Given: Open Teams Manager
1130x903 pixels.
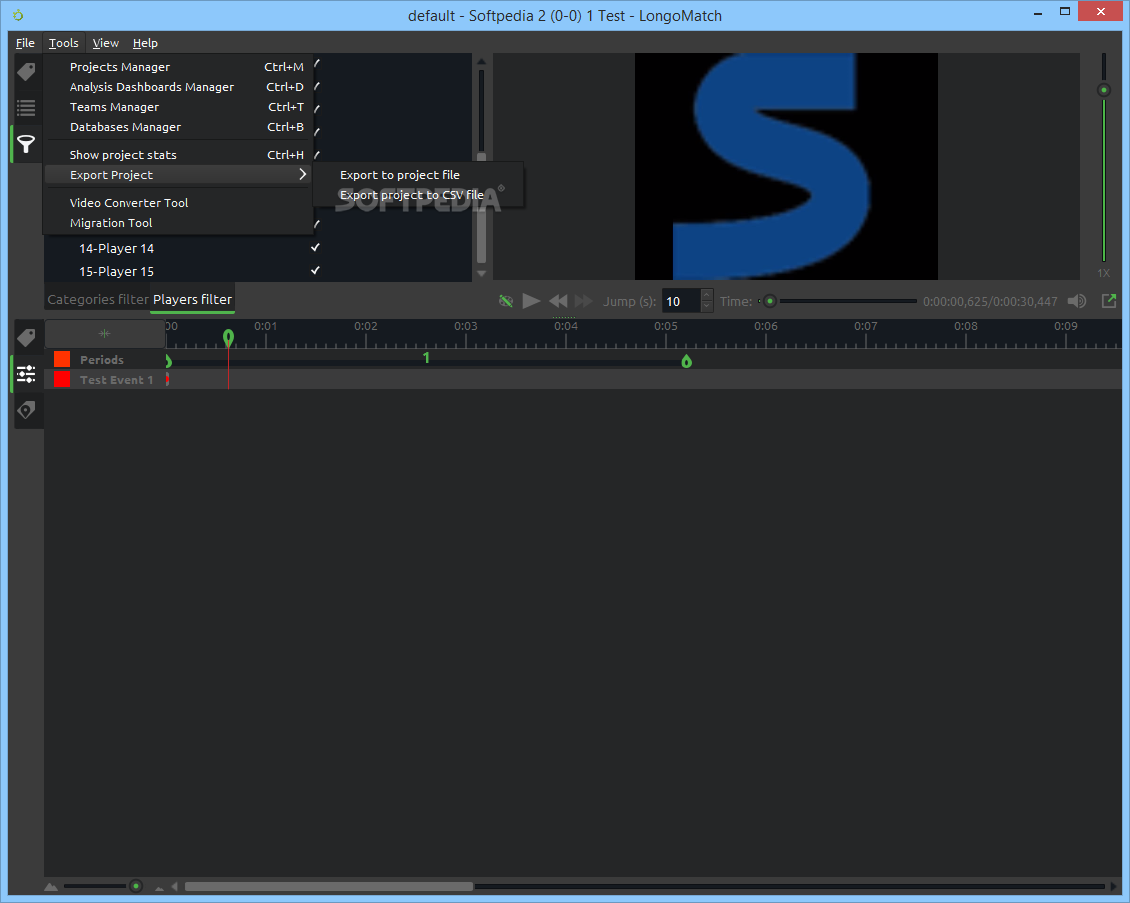Looking at the screenshot, I should [x=178, y=107].
